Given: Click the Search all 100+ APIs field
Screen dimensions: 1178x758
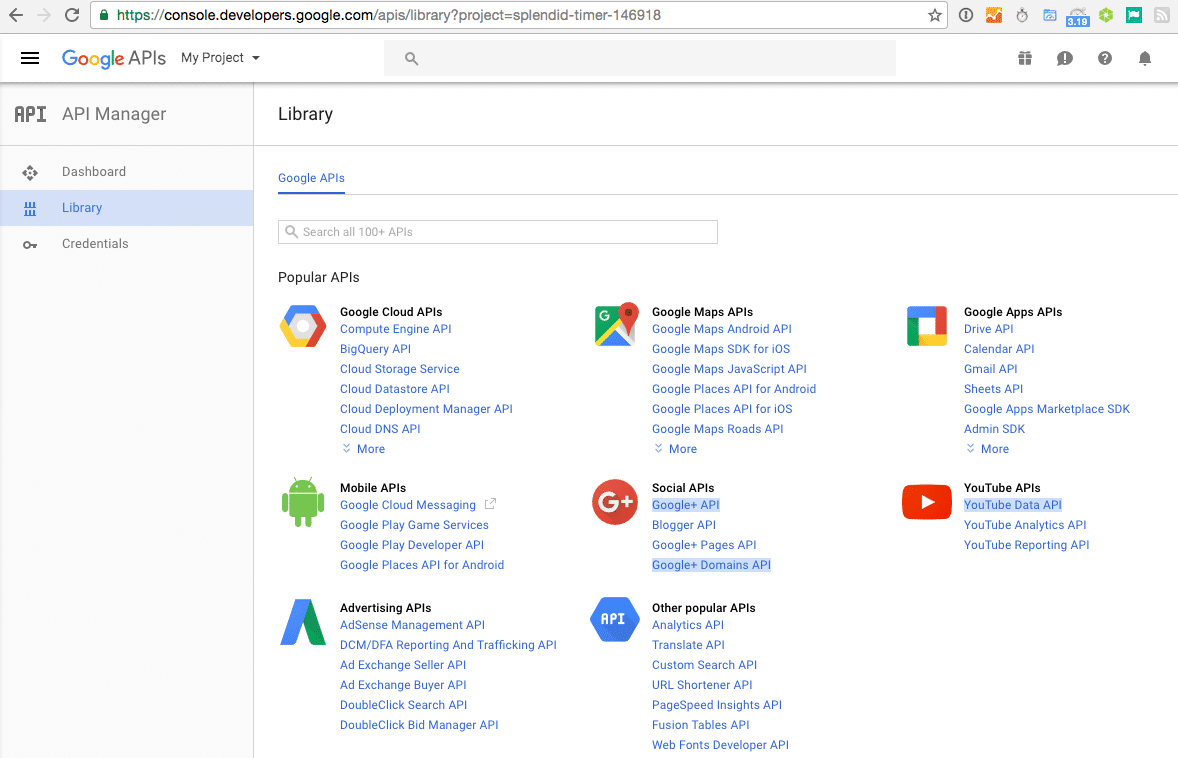Looking at the screenshot, I should click(x=497, y=232).
